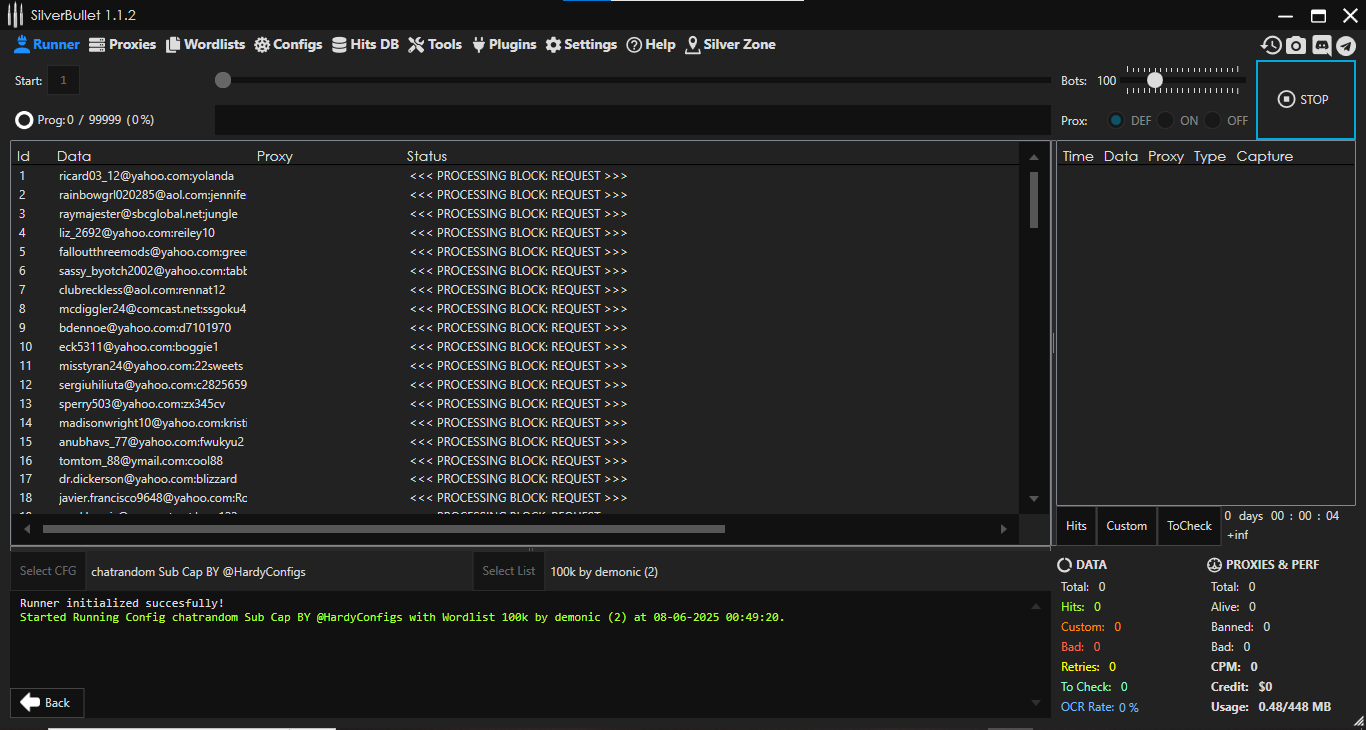The image size is (1366, 730).
Task: Click the elapsed timer '0 days 00:00:04'
Action: (1282, 516)
